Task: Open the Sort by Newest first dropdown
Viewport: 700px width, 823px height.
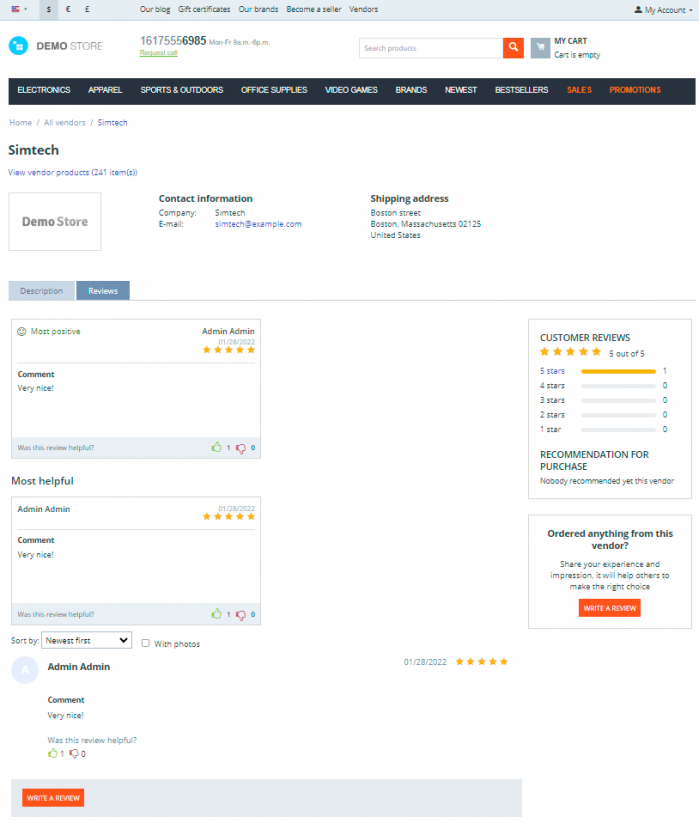Action: pos(87,640)
